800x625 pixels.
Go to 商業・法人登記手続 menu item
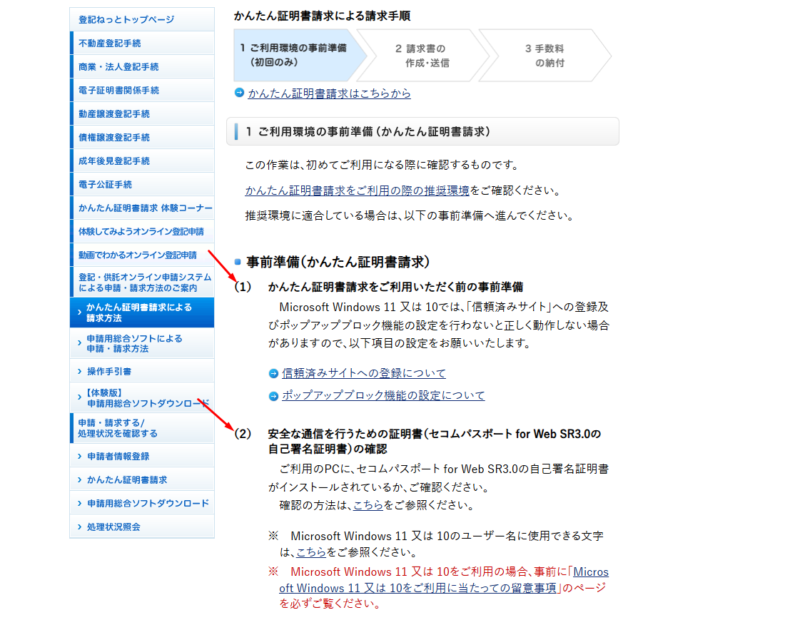coord(118,67)
